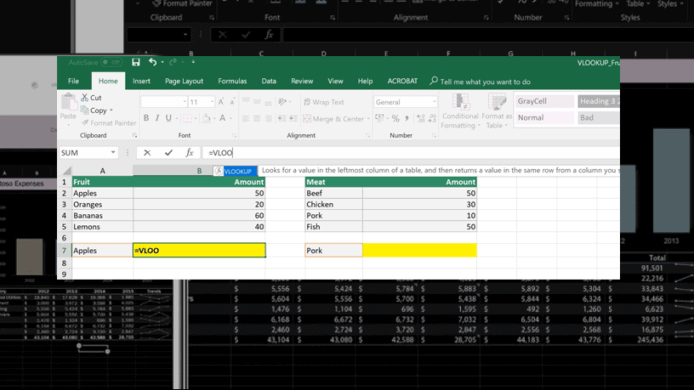Viewport: 694px width, 390px height.
Task: Click the Decrease Decimal button
Action: pos(432,118)
